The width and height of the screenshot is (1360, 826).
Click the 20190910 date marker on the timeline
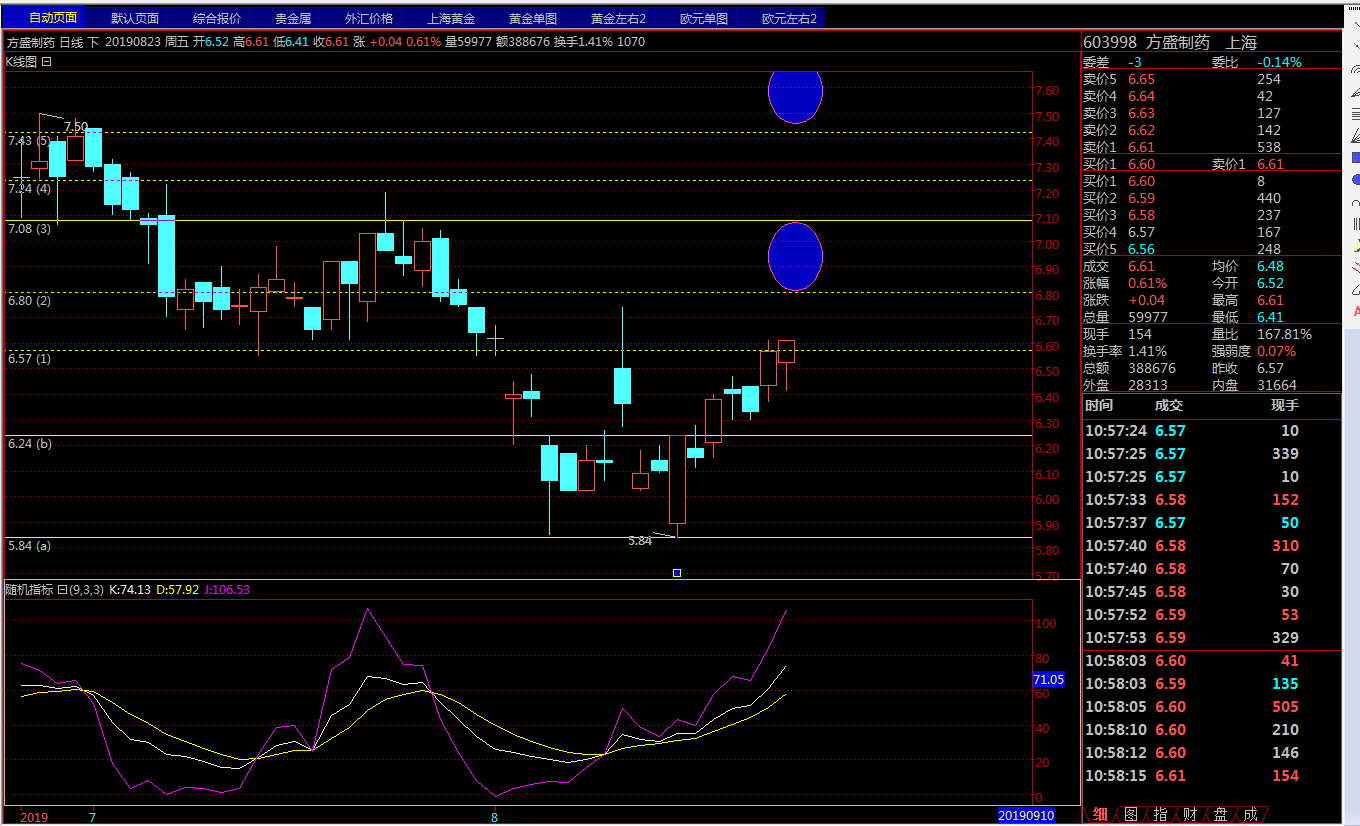pyautogui.click(x=1026, y=815)
